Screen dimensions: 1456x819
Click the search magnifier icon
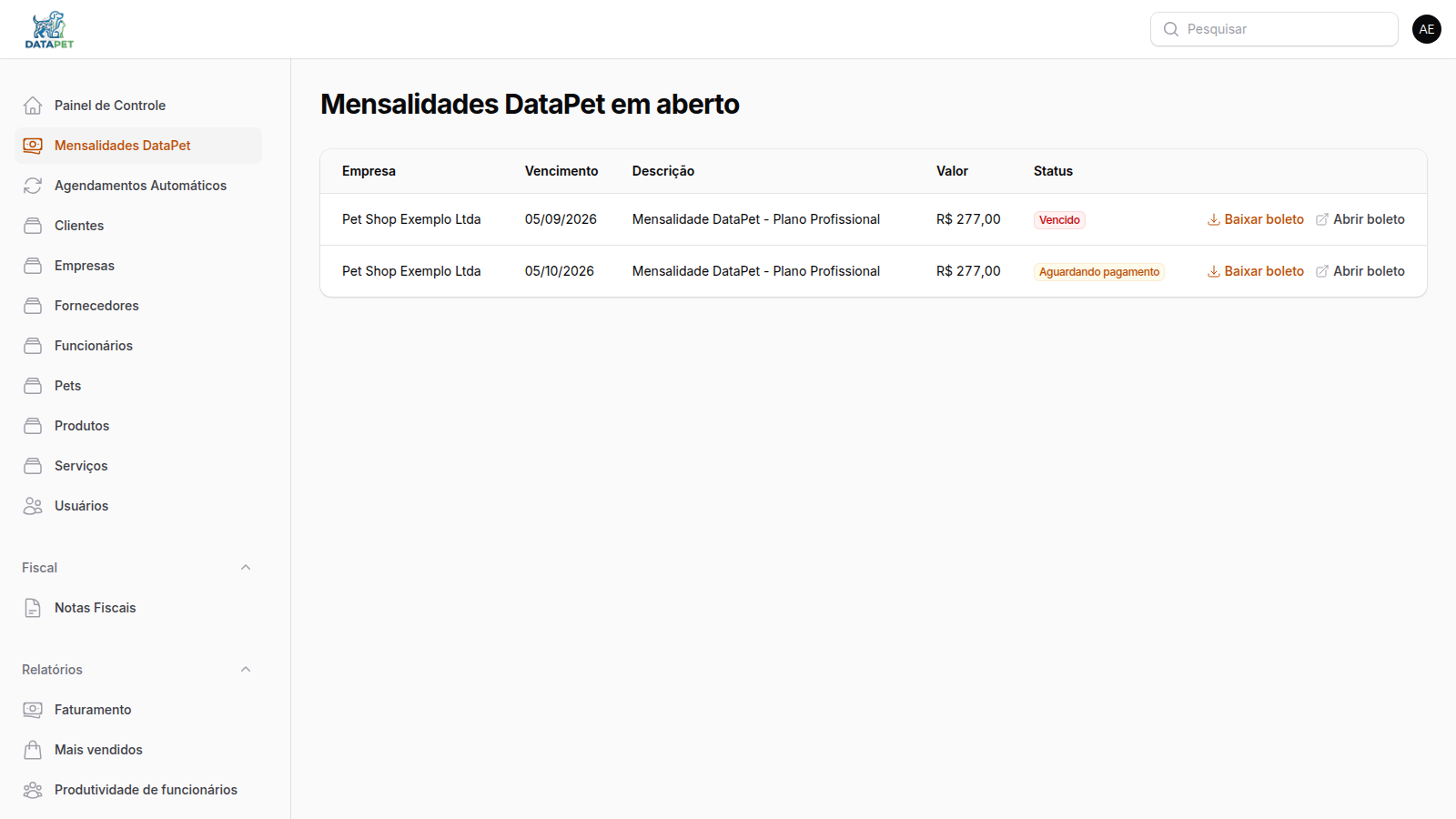pos(1171,29)
